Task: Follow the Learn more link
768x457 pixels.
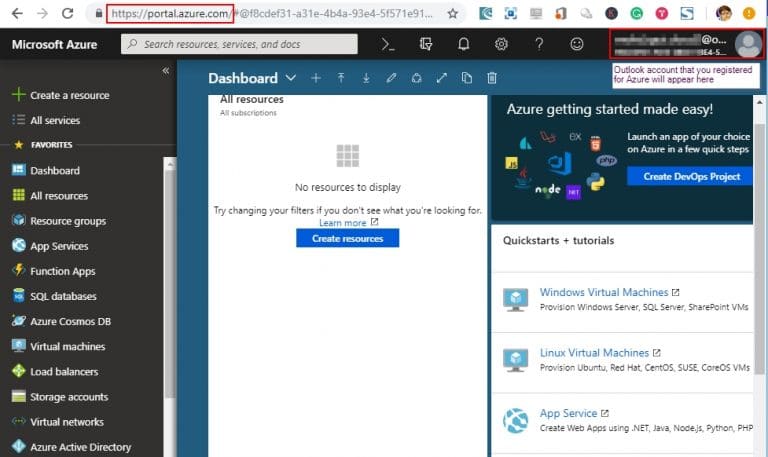Action: pyautogui.click(x=342, y=223)
